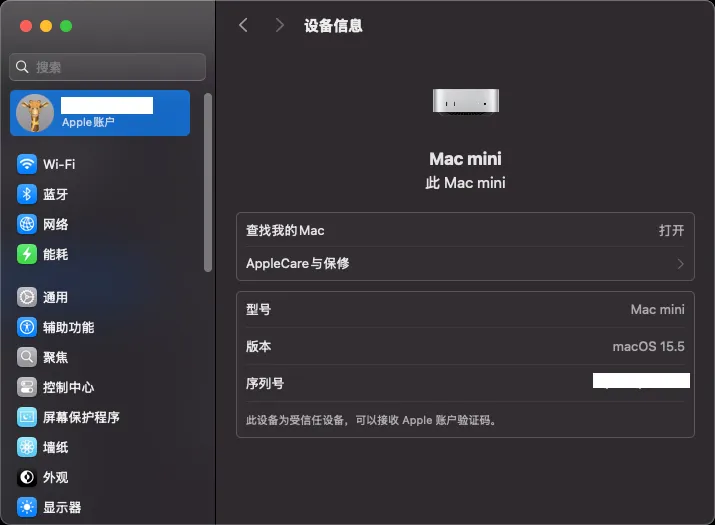Open Wi-Fi settings via its icon
715x525 pixels.
[27, 164]
